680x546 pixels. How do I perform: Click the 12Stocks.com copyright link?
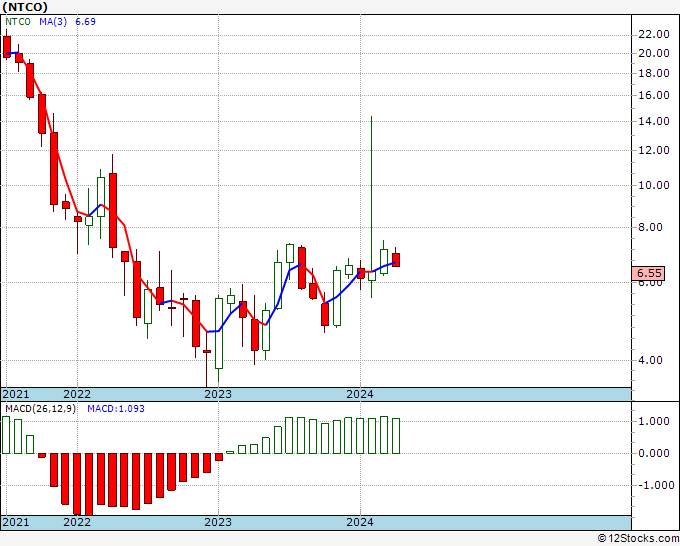pyautogui.click(x=638, y=539)
